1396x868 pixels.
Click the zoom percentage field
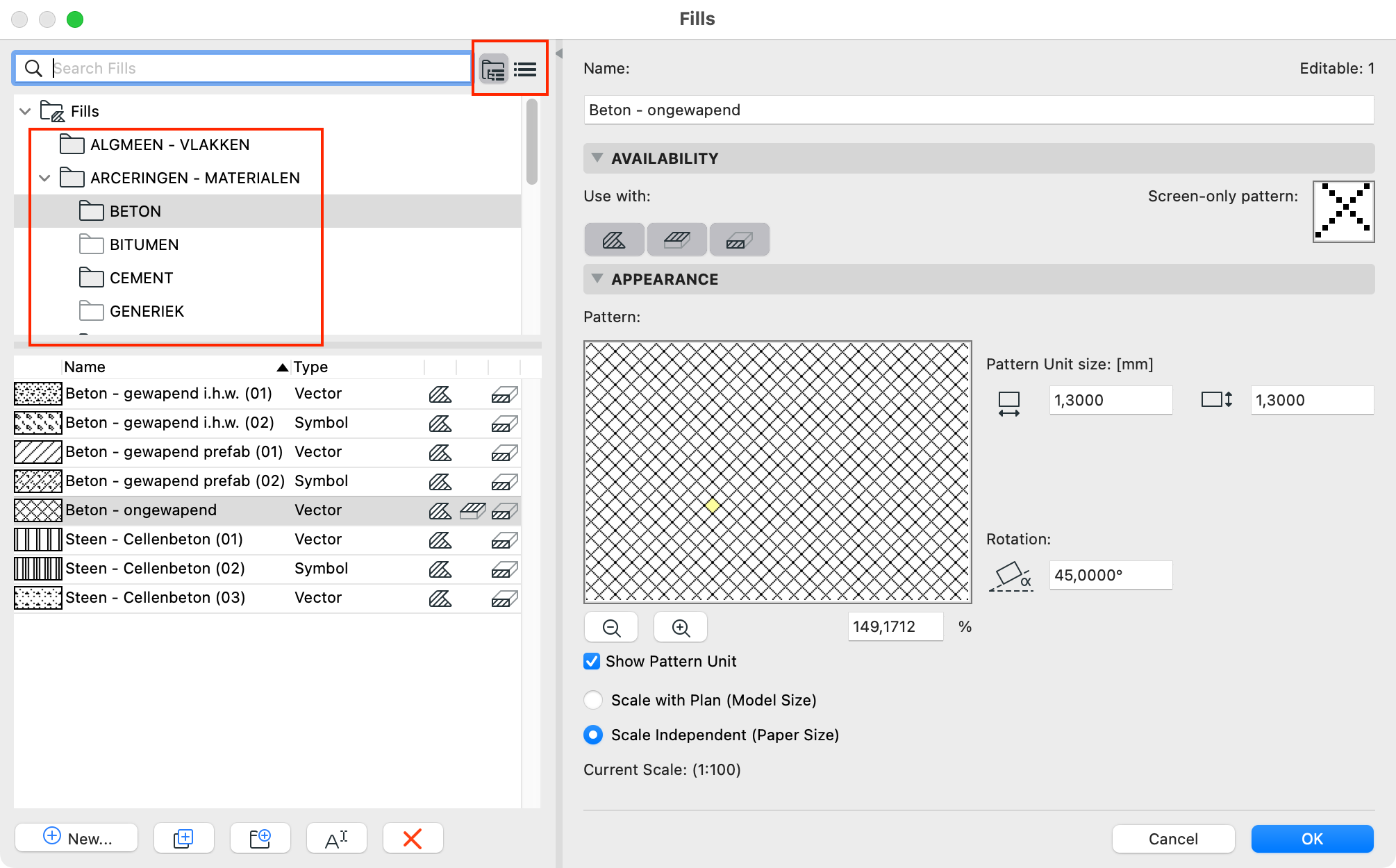[895, 626]
